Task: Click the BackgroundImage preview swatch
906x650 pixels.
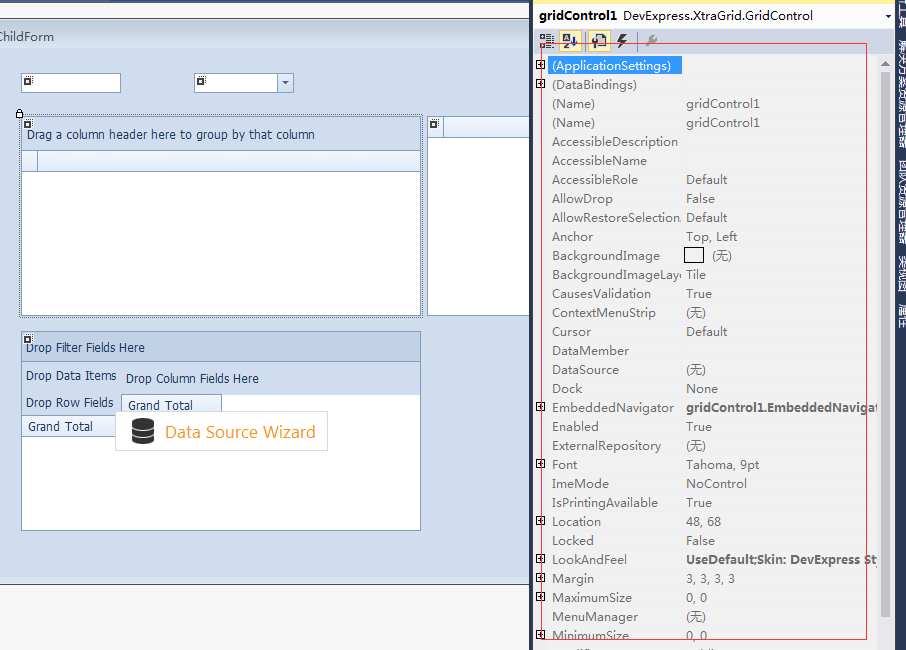Action: (x=694, y=256)
